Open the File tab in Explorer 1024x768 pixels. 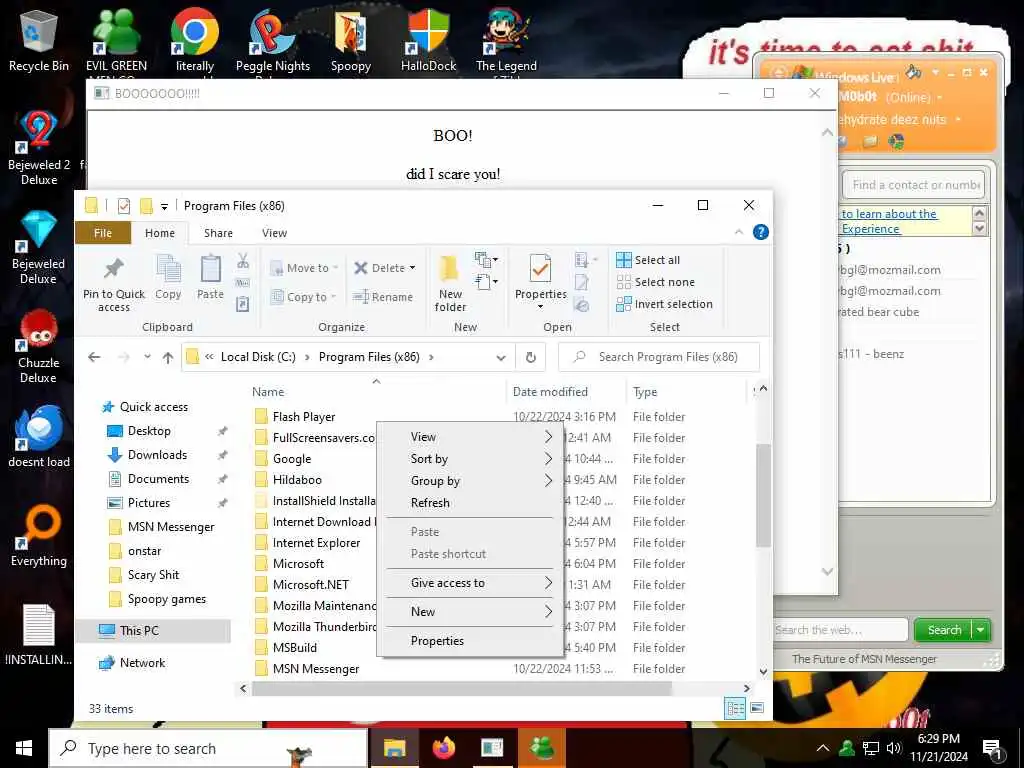click(103, 233)
